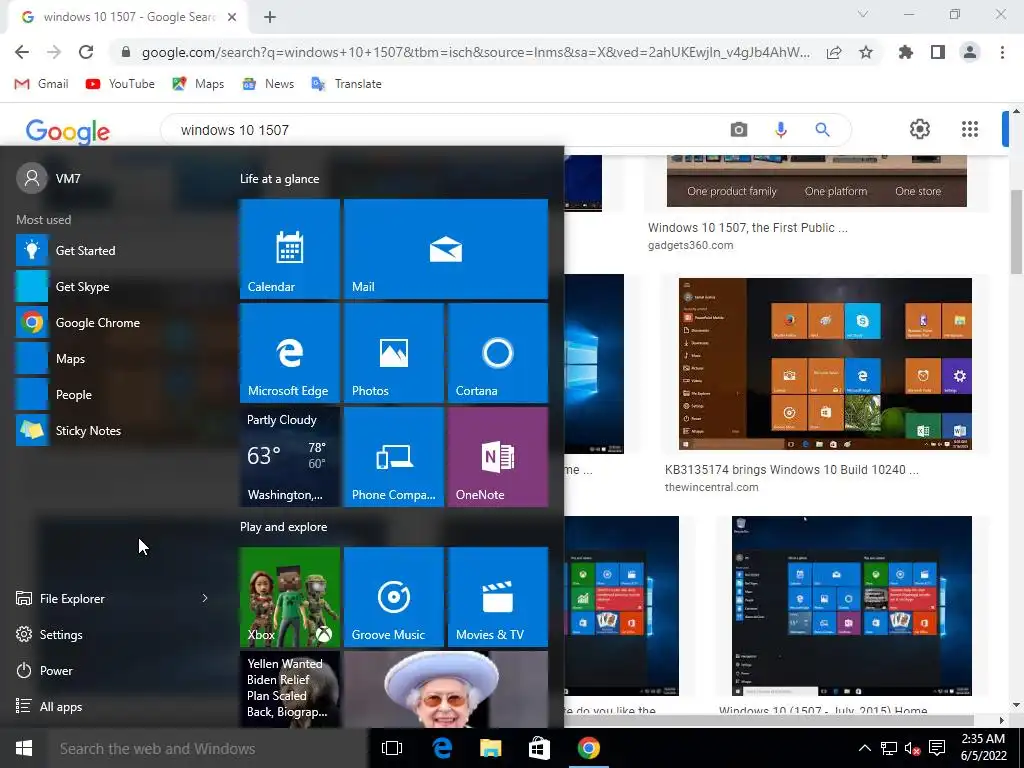
Task: Launch Edge from the taskbar
Action: click(442, 748)
